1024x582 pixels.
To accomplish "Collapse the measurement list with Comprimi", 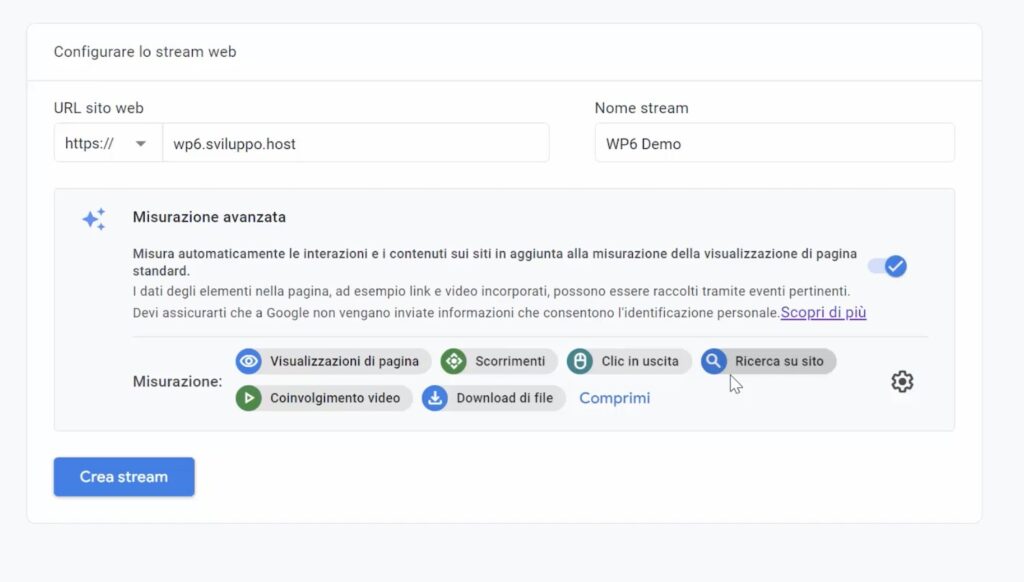I will pyautogui.click(x=614, y=398).
